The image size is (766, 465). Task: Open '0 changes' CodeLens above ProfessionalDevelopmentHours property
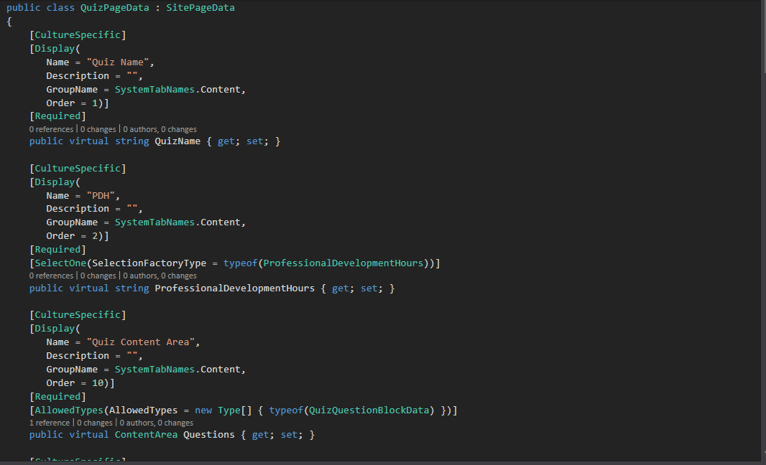(98, 276)
